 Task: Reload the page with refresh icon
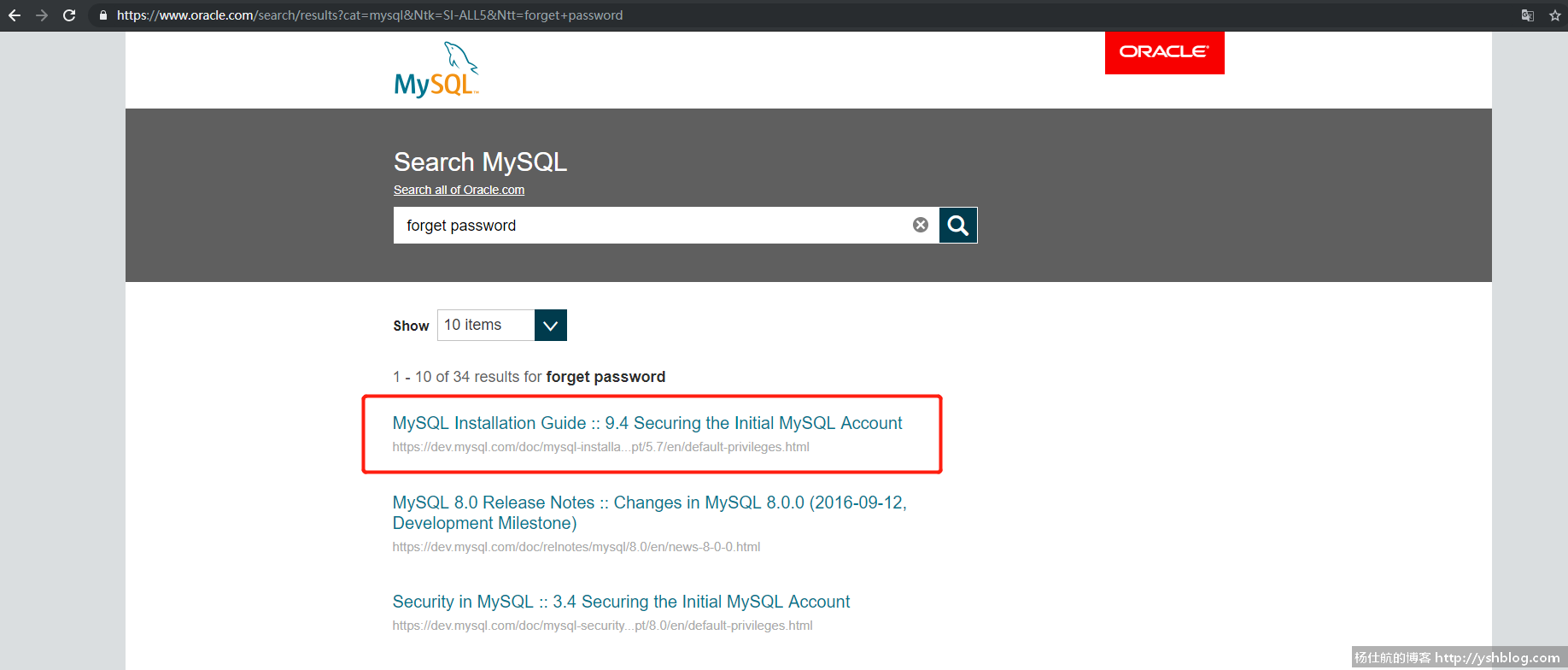click(x=69, y=15)
